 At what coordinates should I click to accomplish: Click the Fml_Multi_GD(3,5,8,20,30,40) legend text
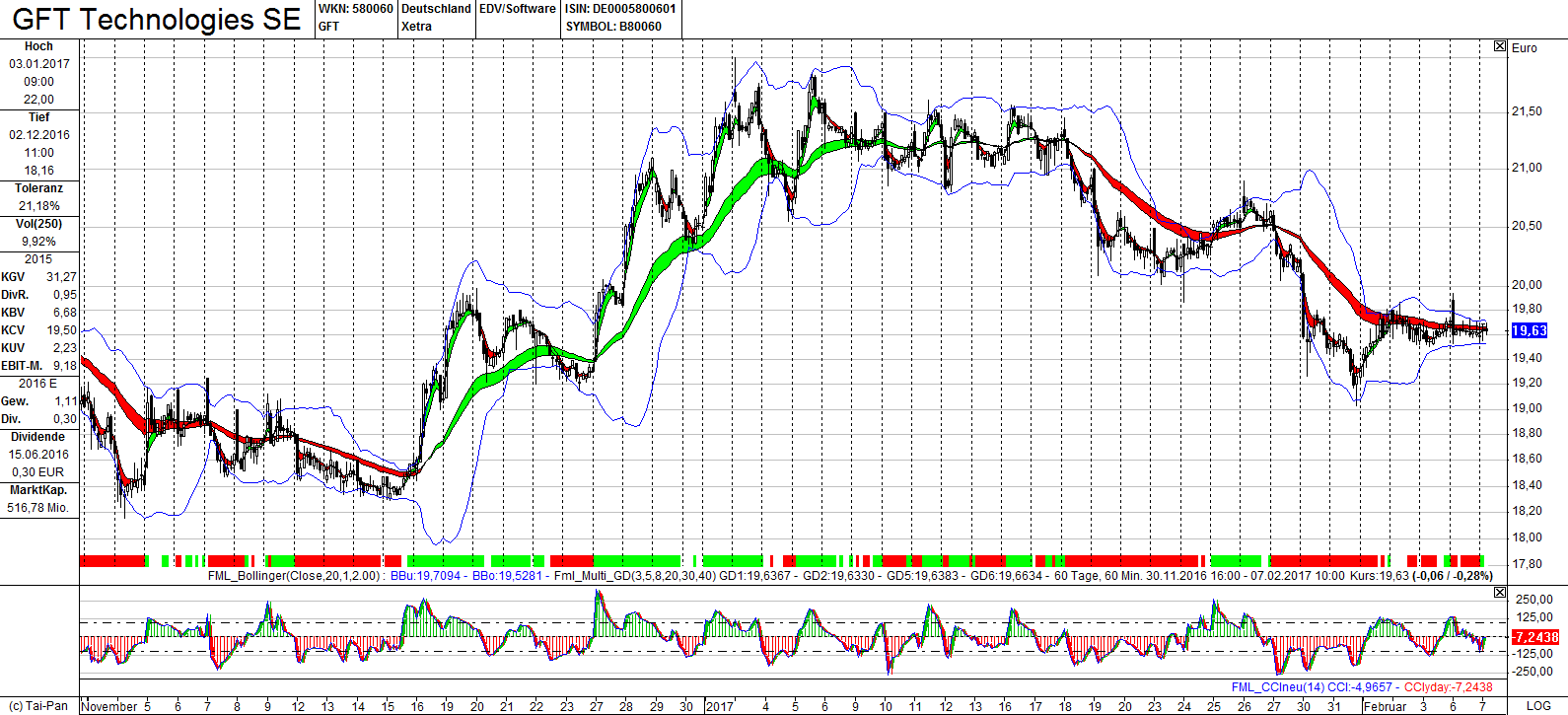(635, 576)
